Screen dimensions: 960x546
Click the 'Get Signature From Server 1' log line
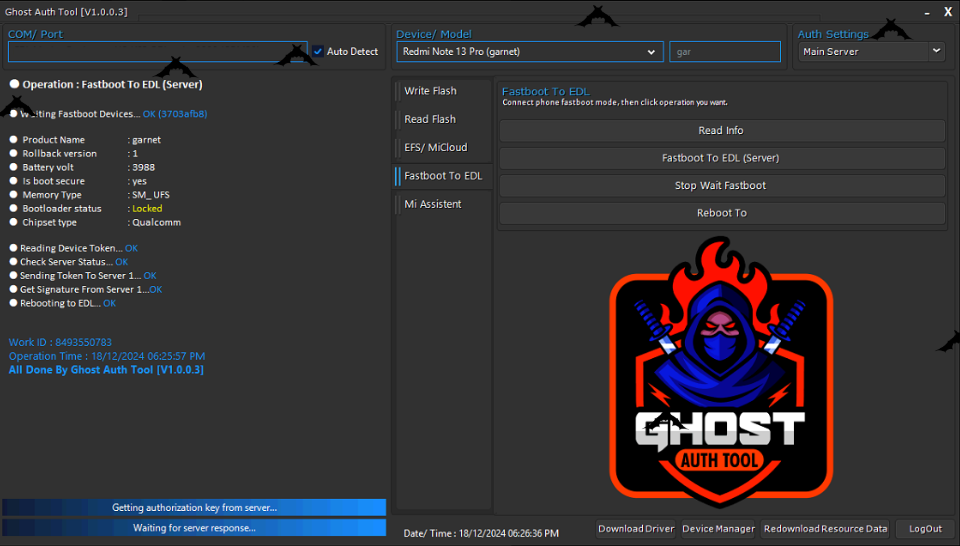(86, 290)
